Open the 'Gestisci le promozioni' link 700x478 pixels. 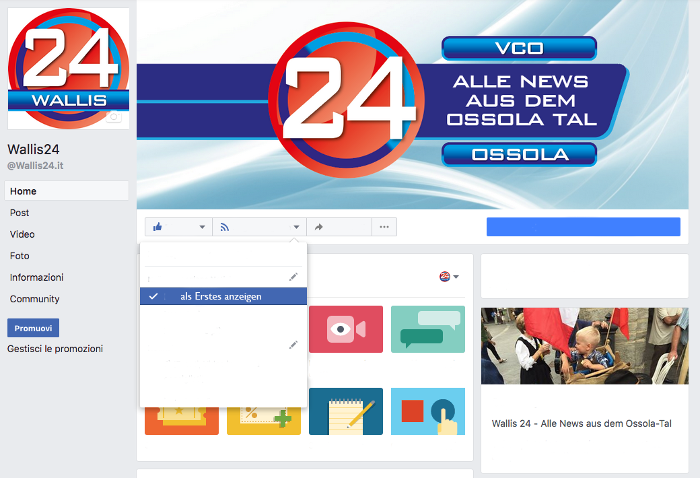point(55,349)
